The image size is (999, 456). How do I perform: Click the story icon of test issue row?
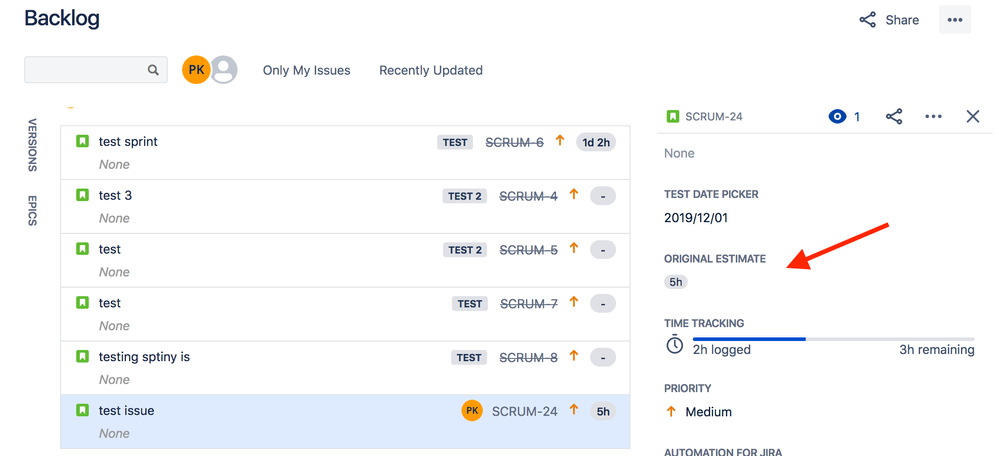[82, 410]
